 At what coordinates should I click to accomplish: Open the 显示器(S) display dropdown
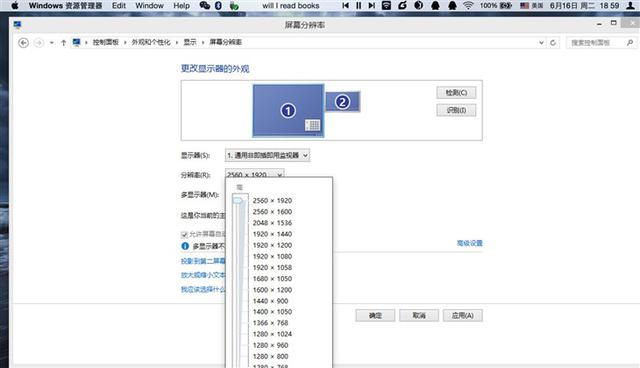tap(267, 155)
